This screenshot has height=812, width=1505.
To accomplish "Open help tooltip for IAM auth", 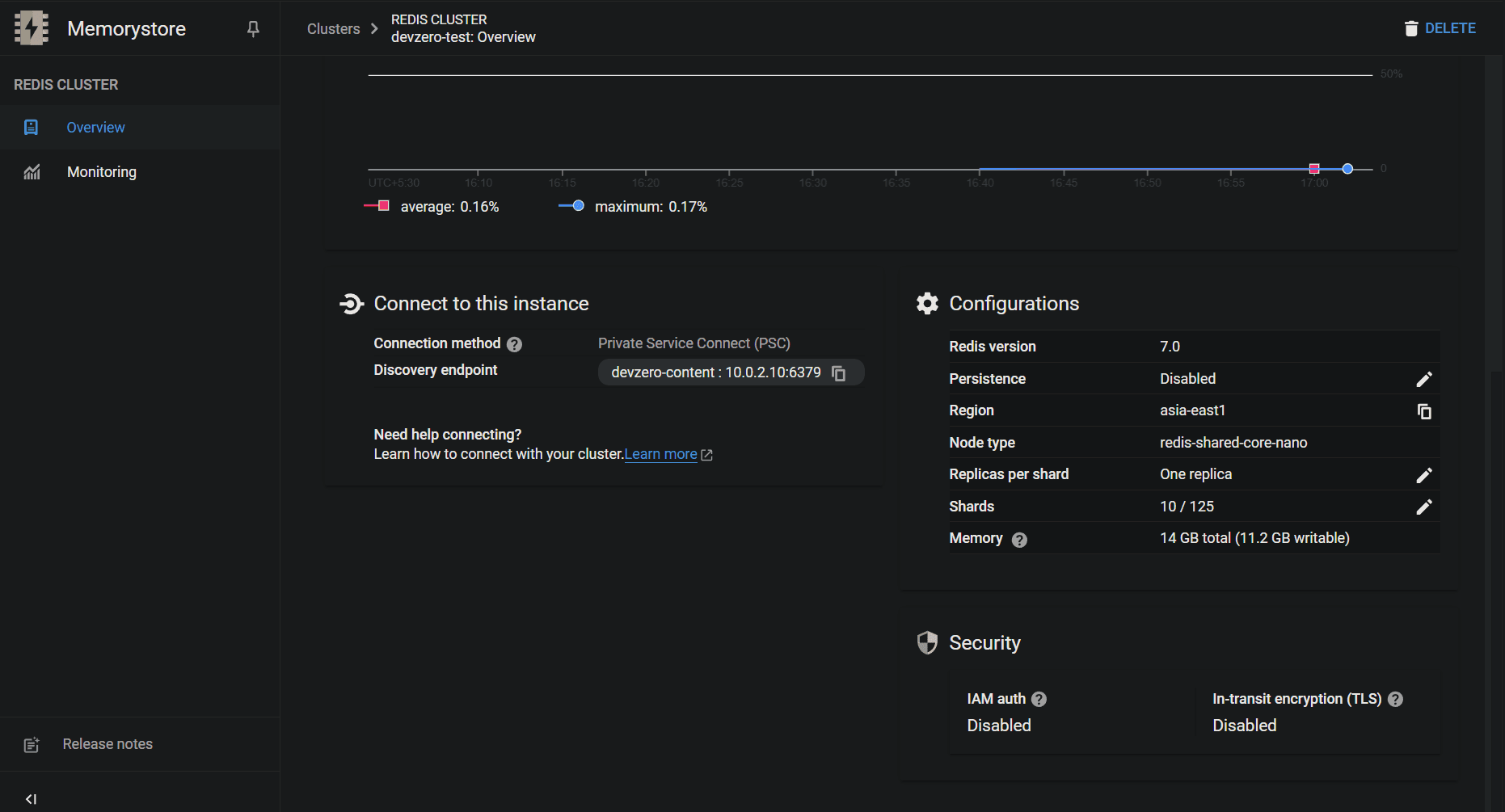I will coord(1039,699).
